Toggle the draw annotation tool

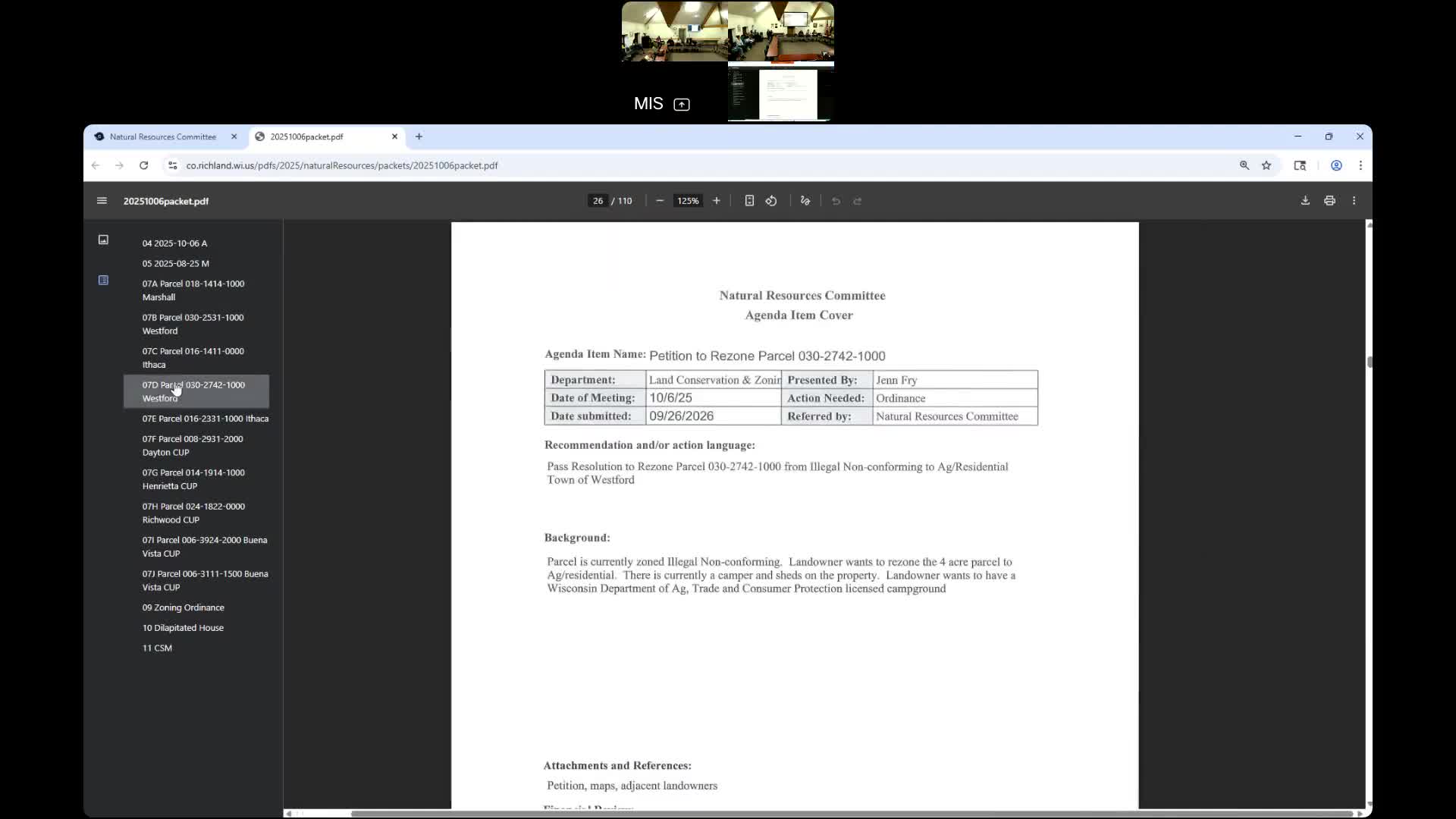(x=805, y=201)
